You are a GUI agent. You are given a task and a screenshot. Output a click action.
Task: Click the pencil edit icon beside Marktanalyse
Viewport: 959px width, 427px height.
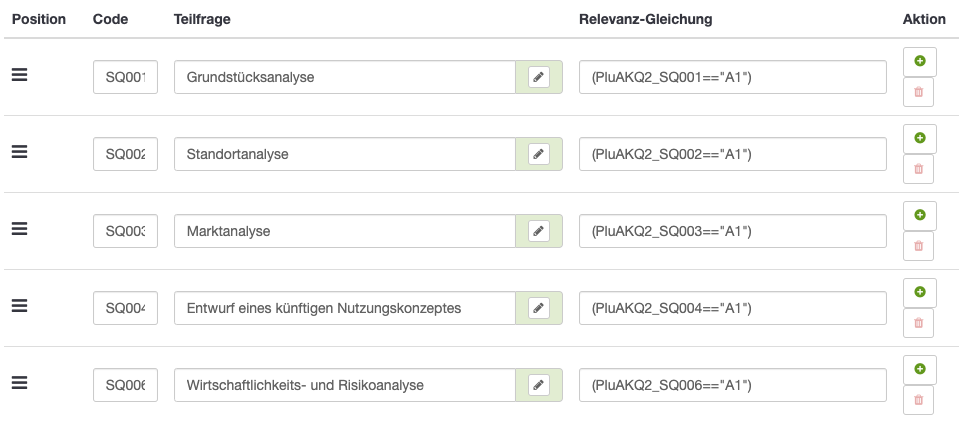click(539, 231)
